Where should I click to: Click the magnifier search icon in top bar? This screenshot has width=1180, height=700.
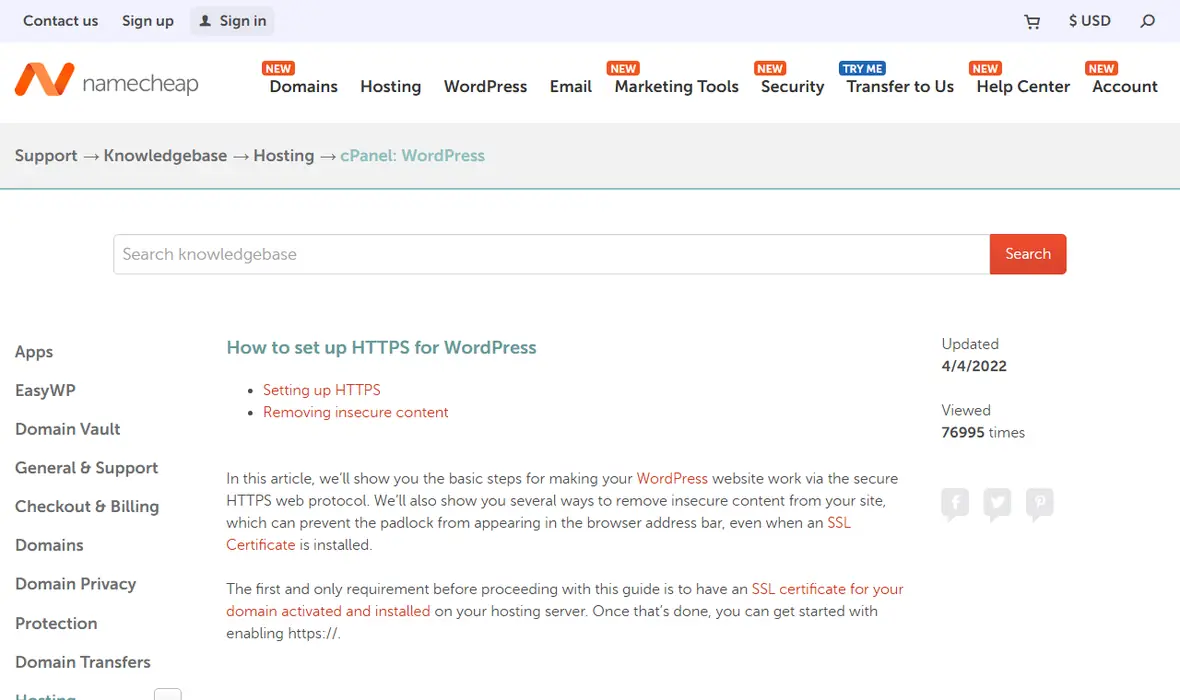pyautogui.click(x=1147, y=21)
